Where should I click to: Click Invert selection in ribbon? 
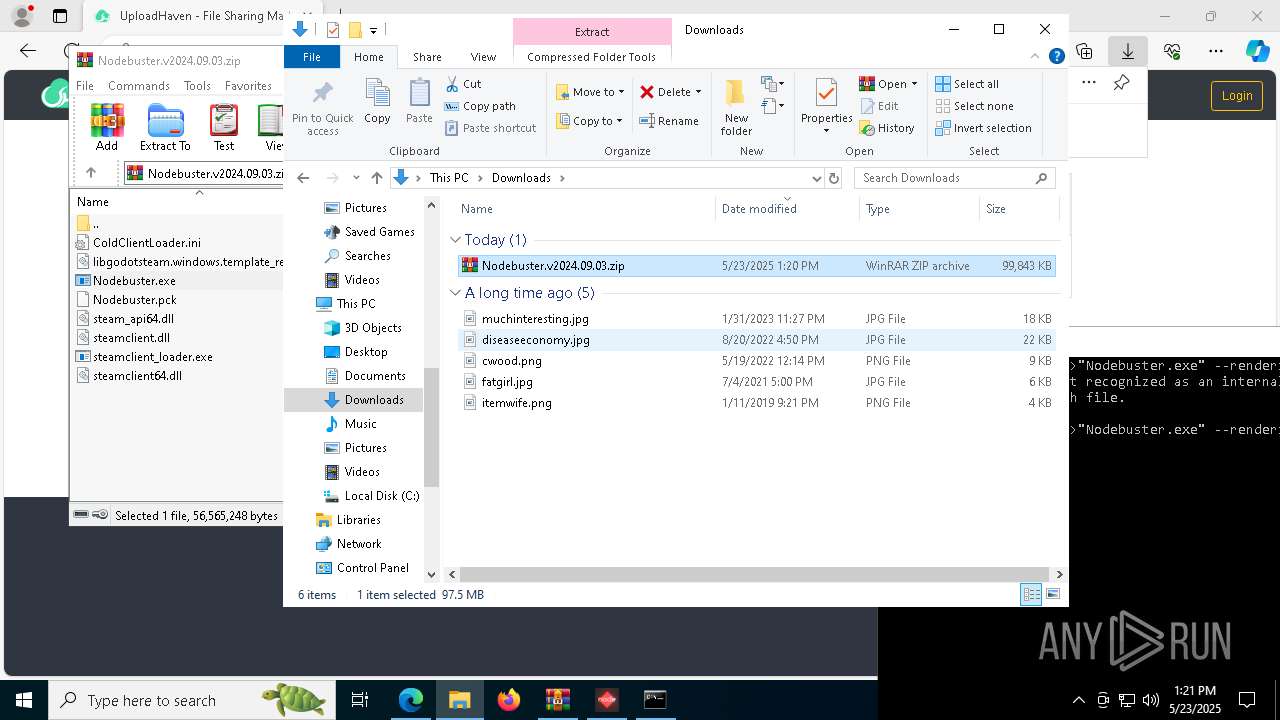983,128
